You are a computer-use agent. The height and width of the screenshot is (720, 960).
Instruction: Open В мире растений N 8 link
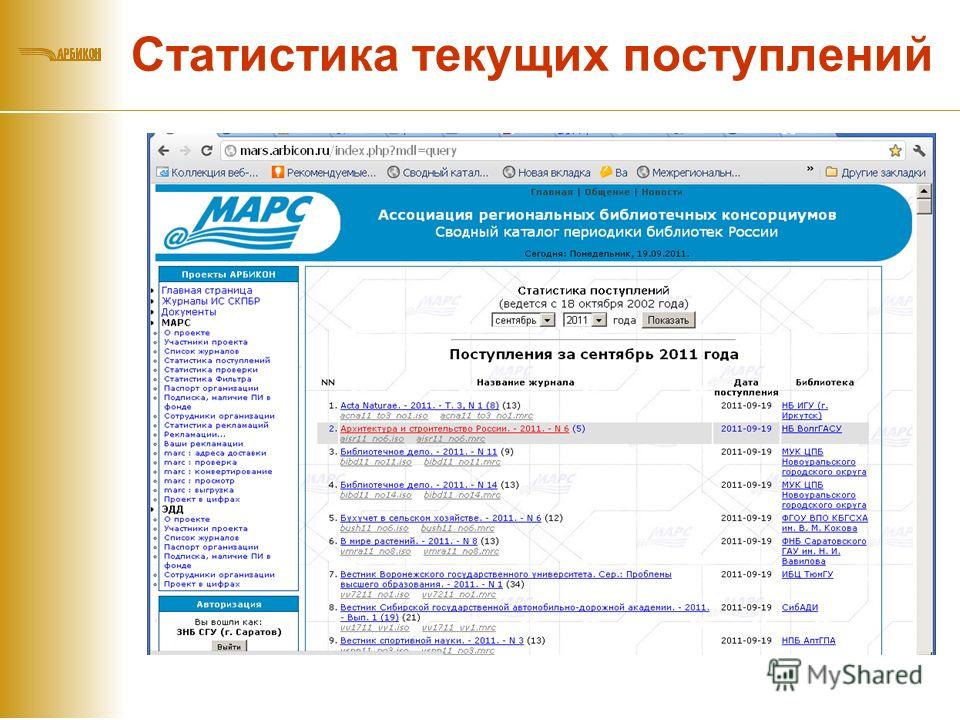pos(408,541)
